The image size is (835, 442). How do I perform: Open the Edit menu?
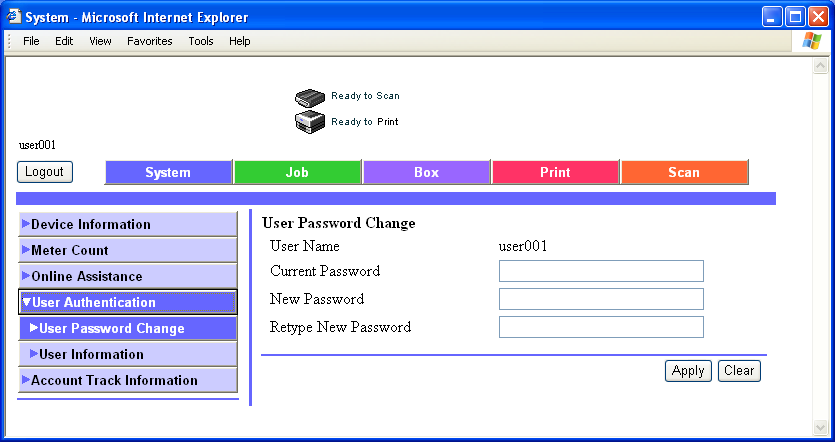[64, 41]
